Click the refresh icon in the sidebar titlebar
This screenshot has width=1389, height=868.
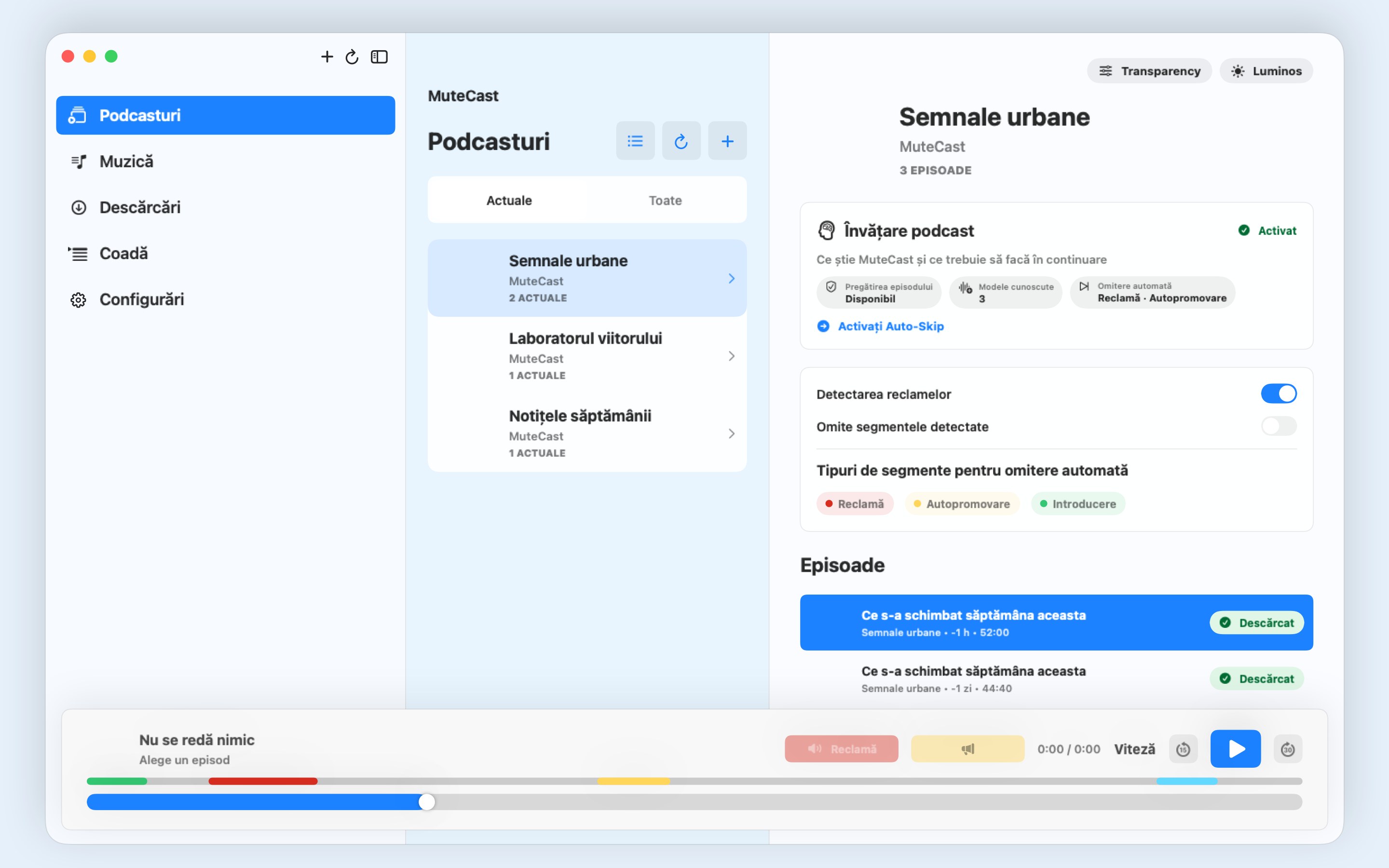pyautogui.click(x=352, y=57)
